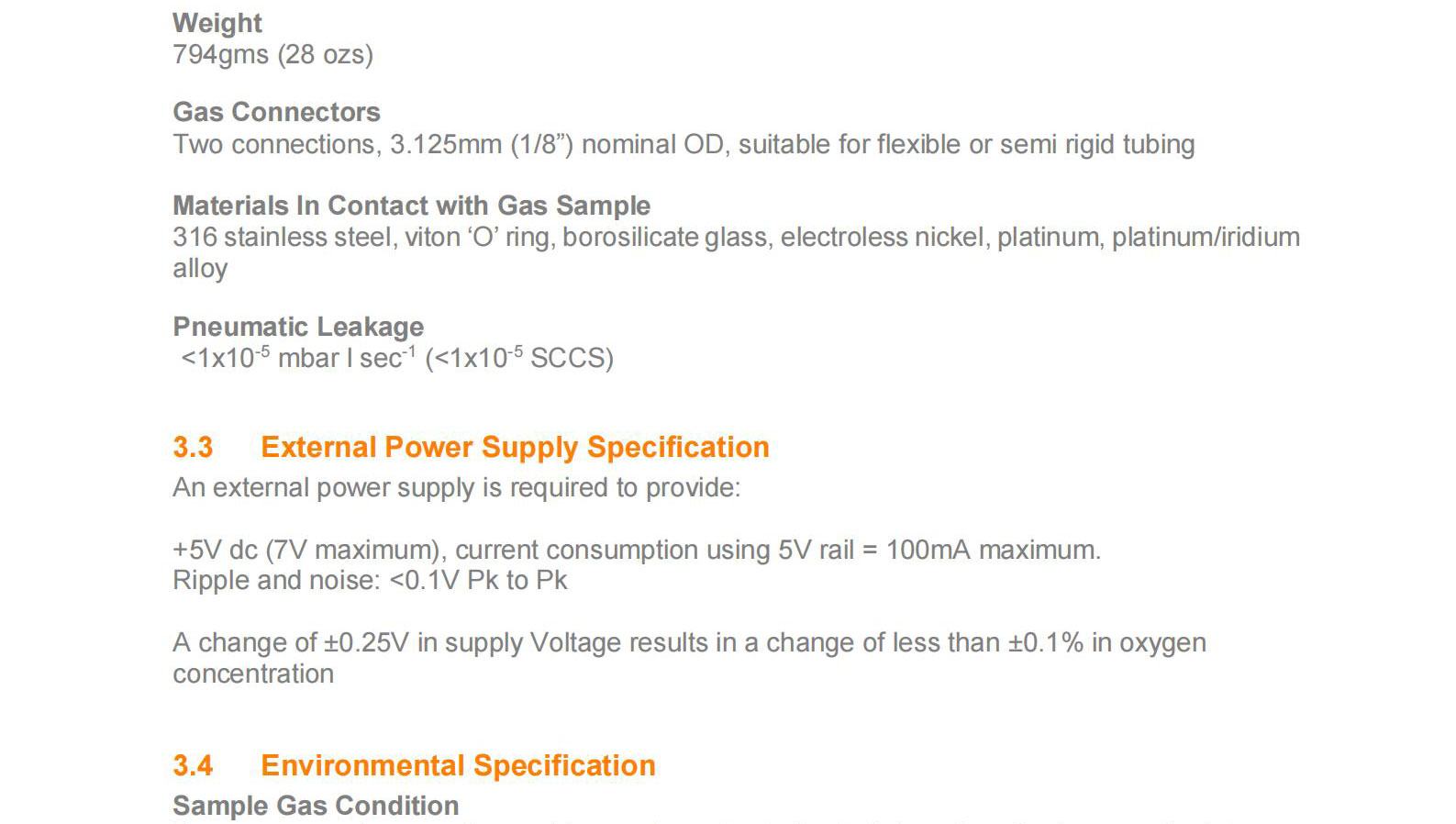The height and width of the screenshot is (824, 1456).
Task: Click the "Ripple and noise" line
Action: [370, 581]
